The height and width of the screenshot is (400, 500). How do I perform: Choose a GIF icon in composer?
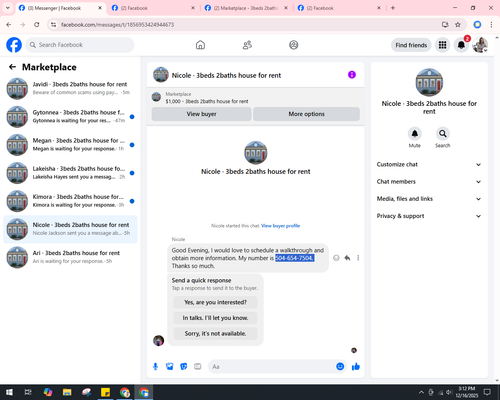point(198,367)
